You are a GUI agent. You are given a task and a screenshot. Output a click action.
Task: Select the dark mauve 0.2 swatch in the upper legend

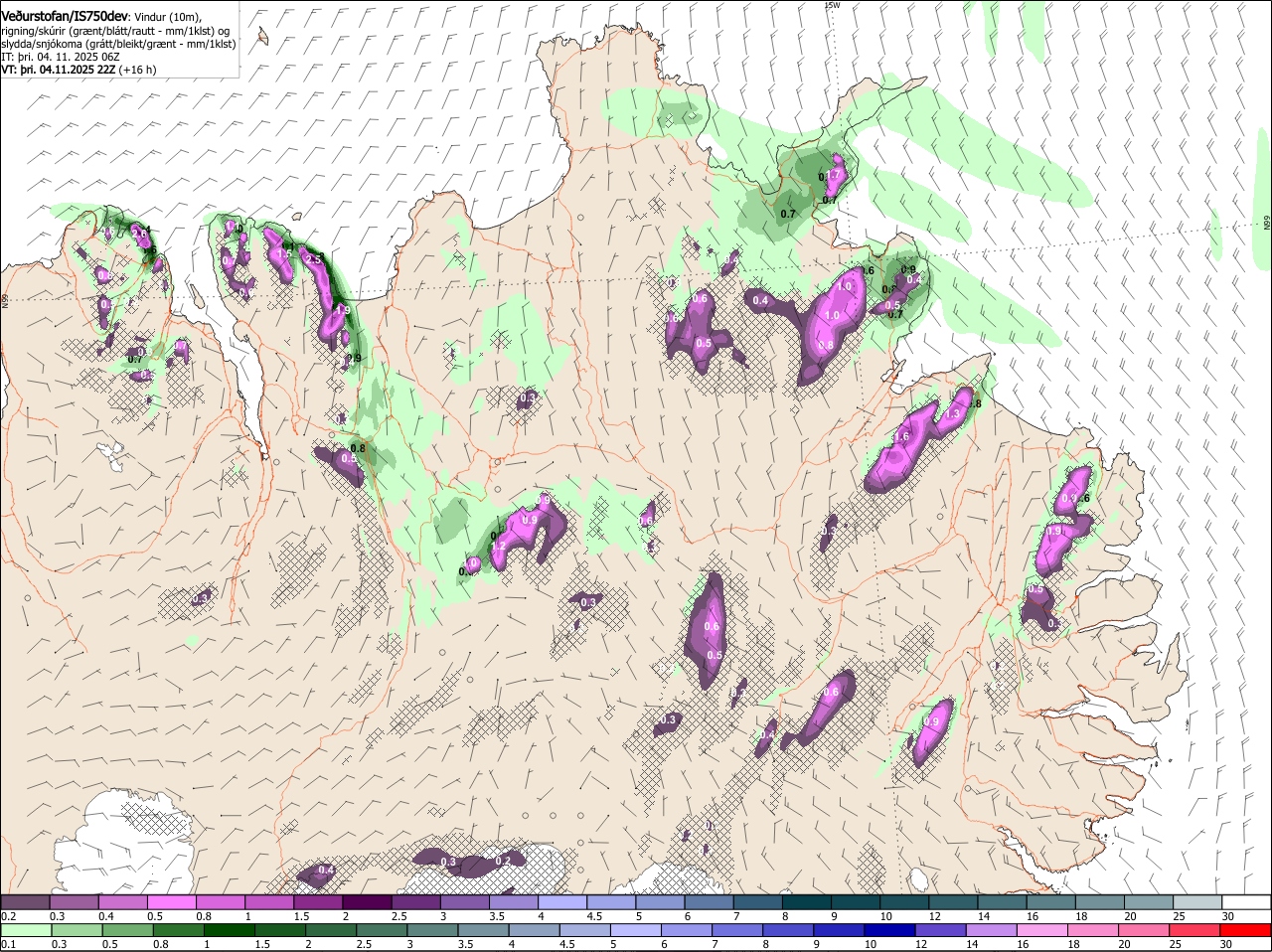pos(25,901)
